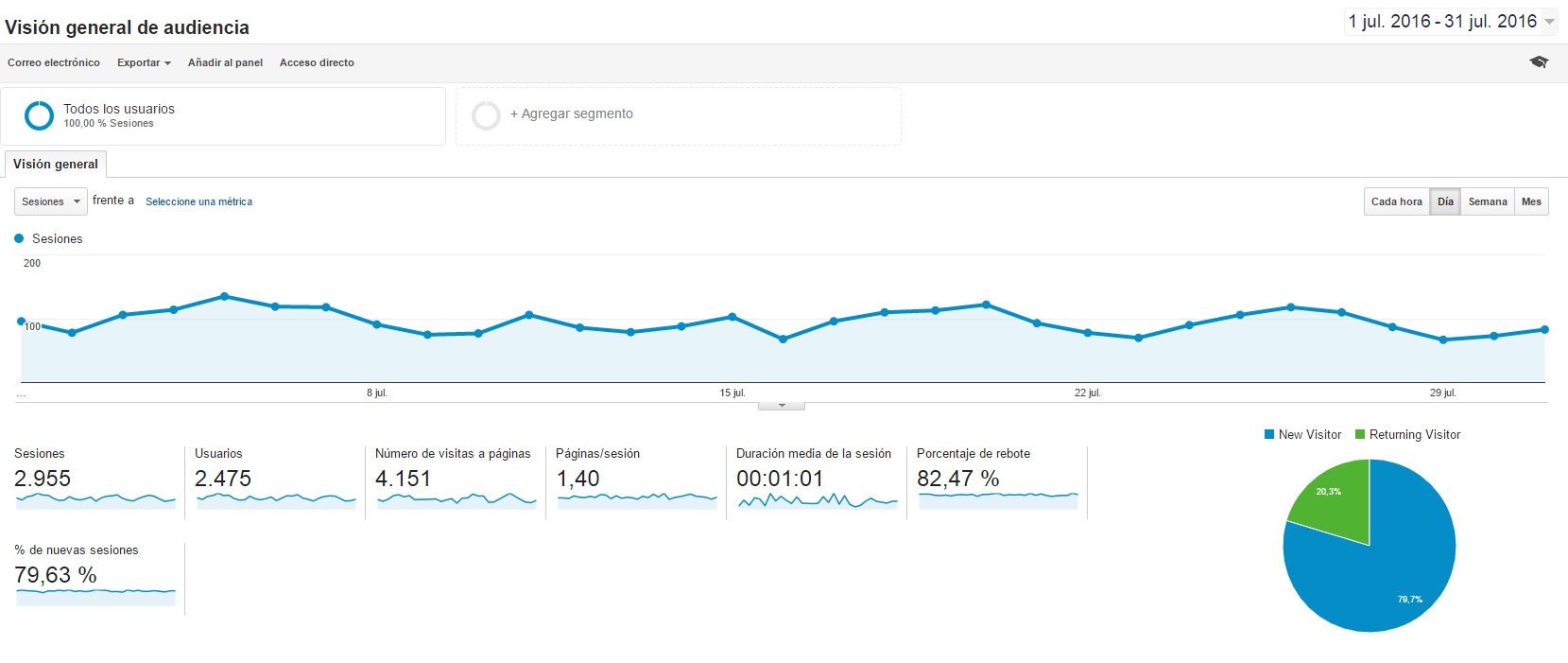Click the Sesiones sparkline chart tile
Screen dimensions: 1568x663
point(95,498)
